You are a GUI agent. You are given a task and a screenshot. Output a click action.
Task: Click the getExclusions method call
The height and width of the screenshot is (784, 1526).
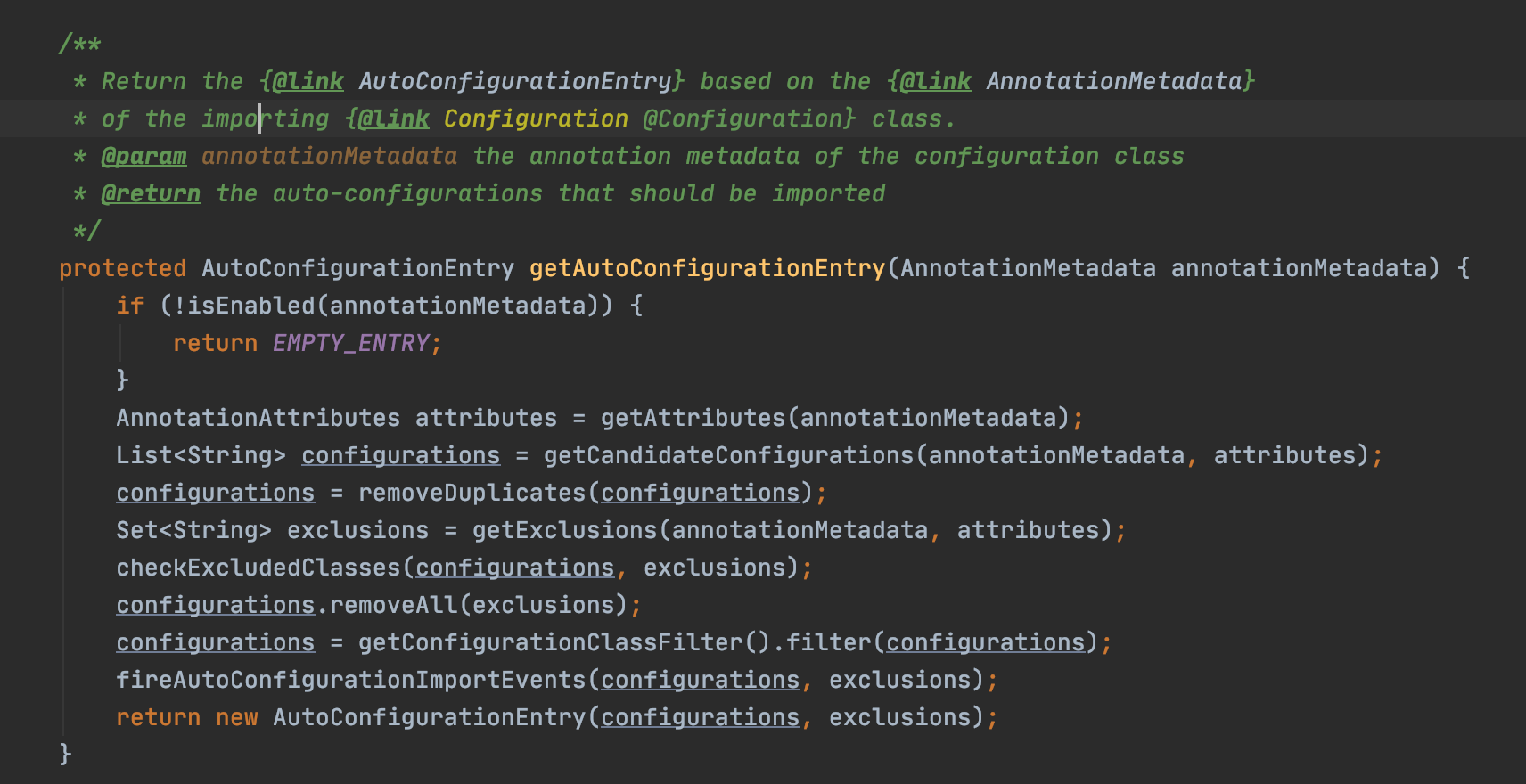click(564, 530)
